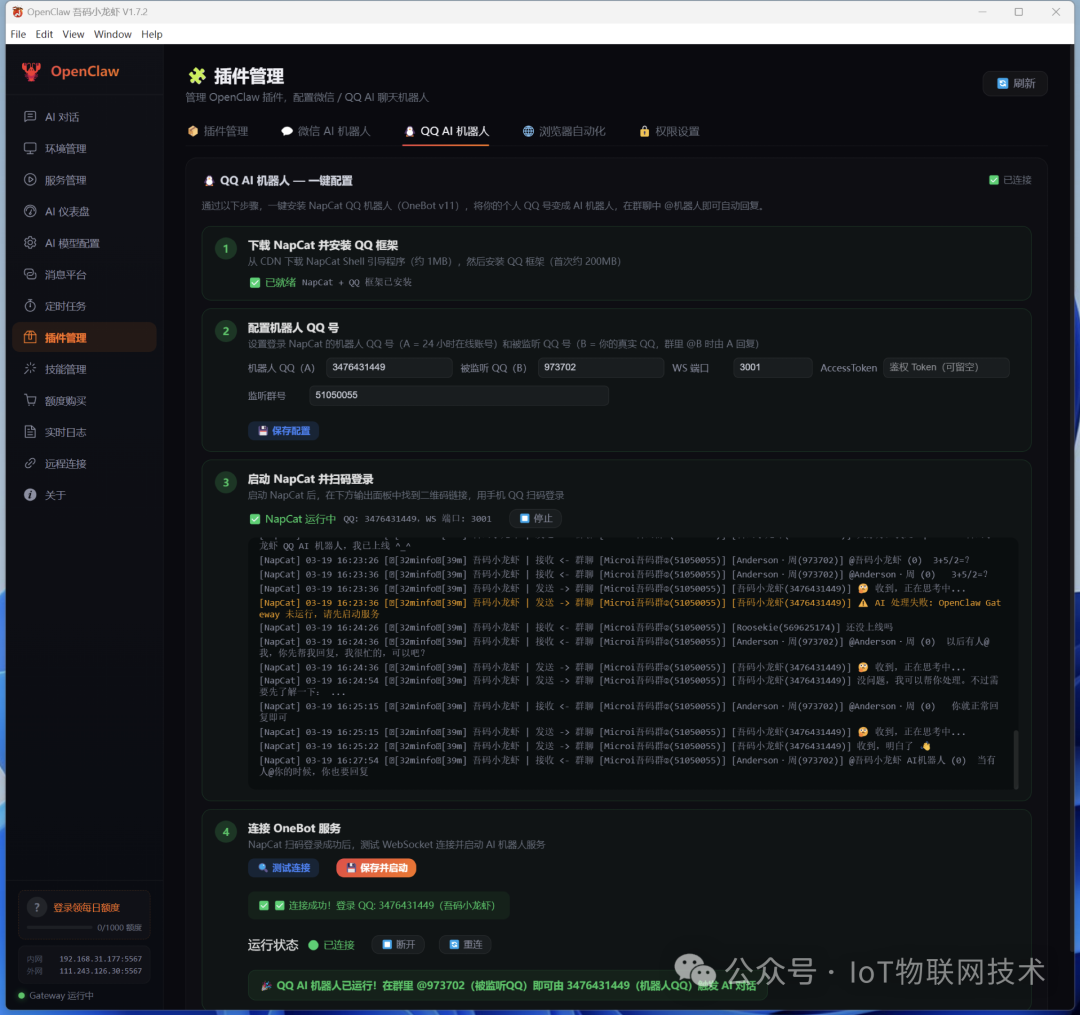Switch to 微信 AI 机器人 tab
Viewport: 1080px width, 1015px height.
tap(325, 131)
